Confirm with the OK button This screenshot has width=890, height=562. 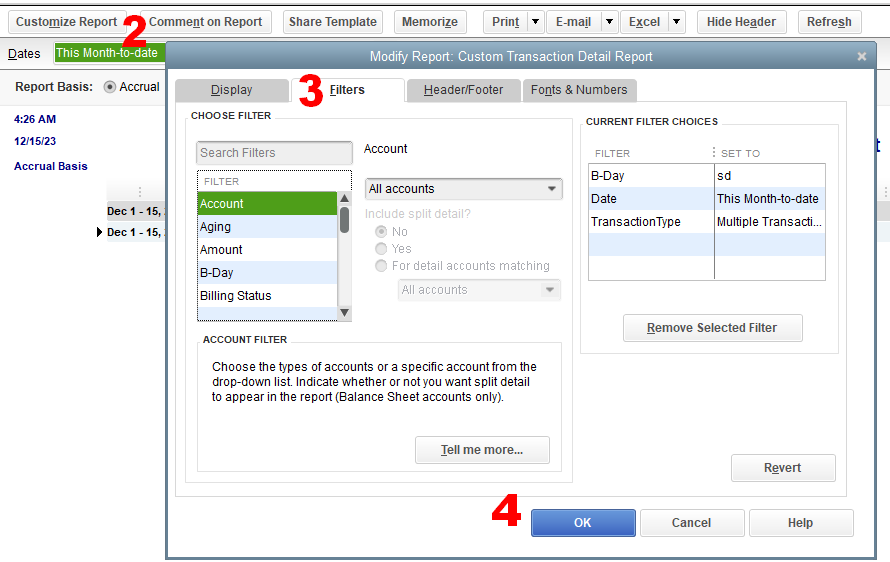tap(583, 523)
